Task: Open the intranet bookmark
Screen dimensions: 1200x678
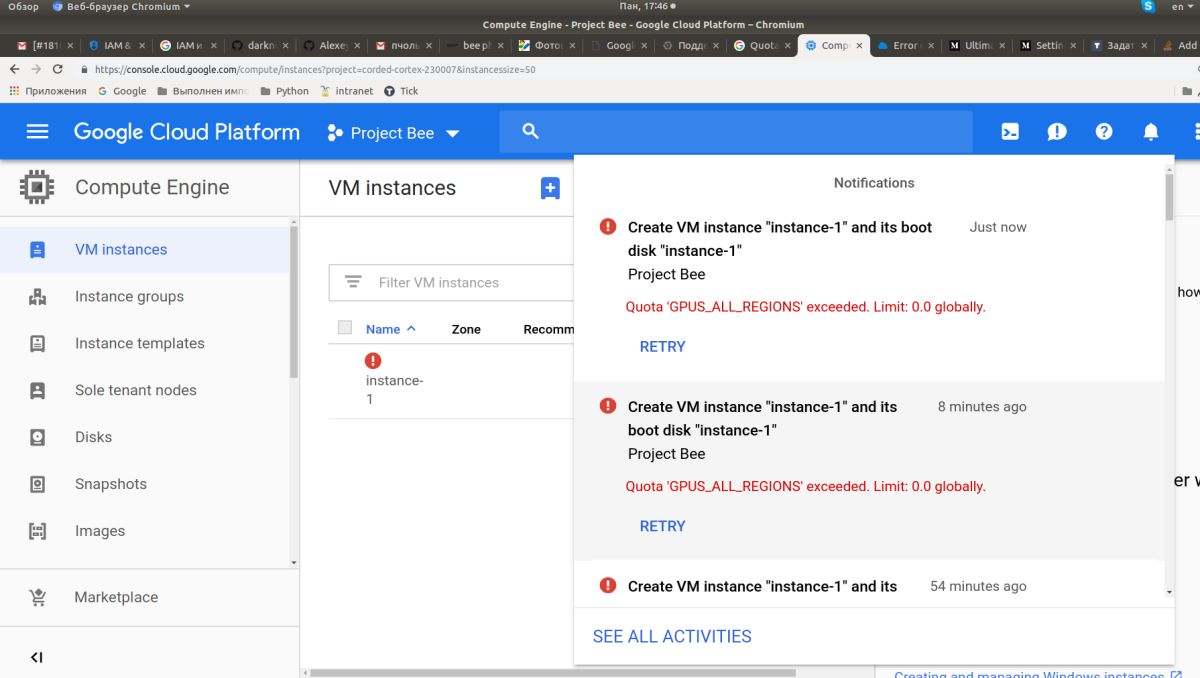Action: click(346, 91)
